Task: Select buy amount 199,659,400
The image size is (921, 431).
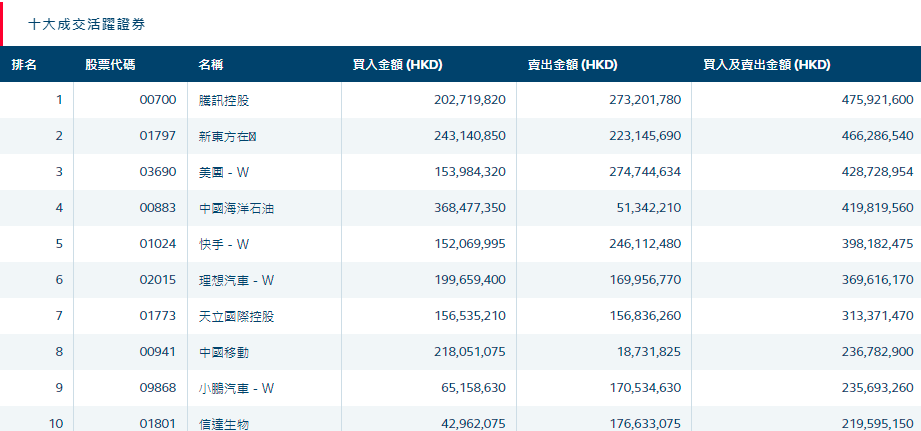Action: pyautogui.click(x=470, y=280)
